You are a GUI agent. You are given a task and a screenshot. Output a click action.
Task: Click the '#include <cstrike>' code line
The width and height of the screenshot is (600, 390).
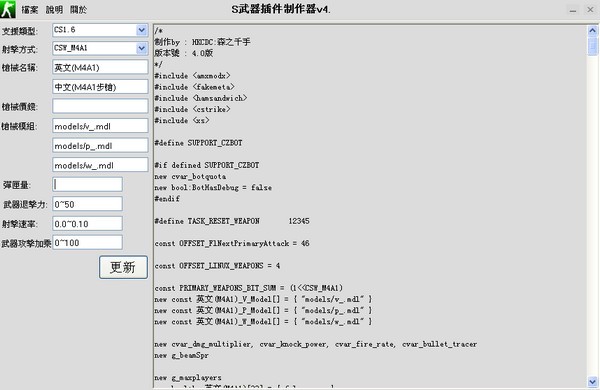point(192,109)
